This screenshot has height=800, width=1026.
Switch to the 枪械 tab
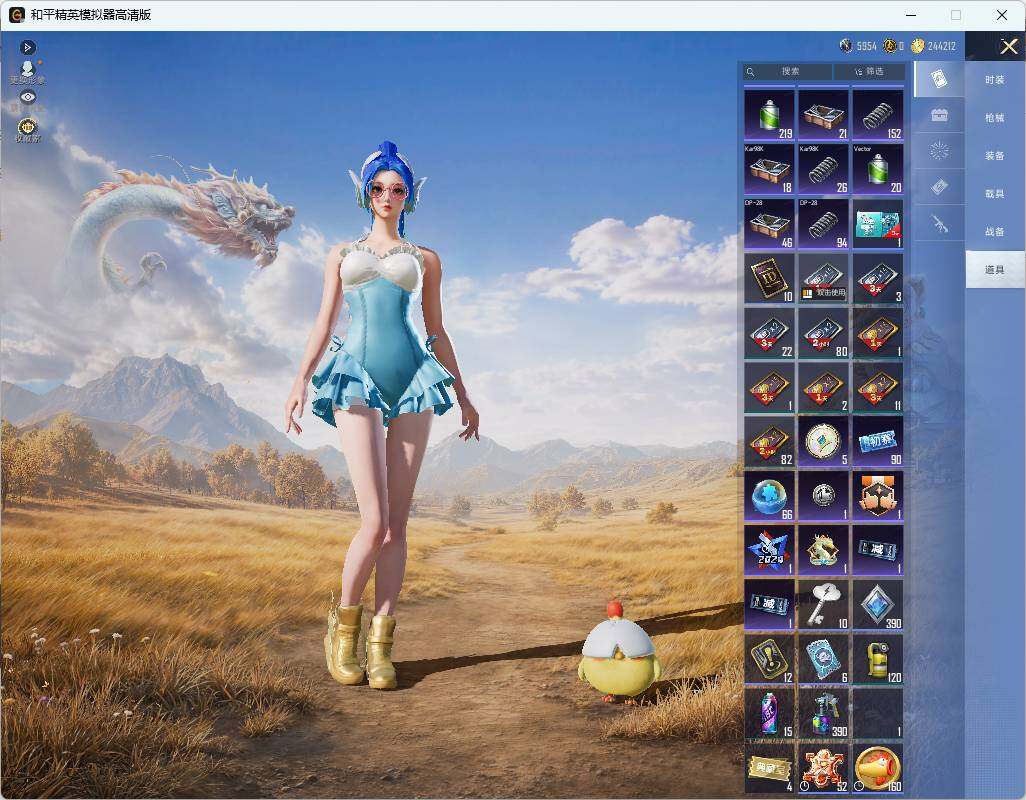click(995, 118)
